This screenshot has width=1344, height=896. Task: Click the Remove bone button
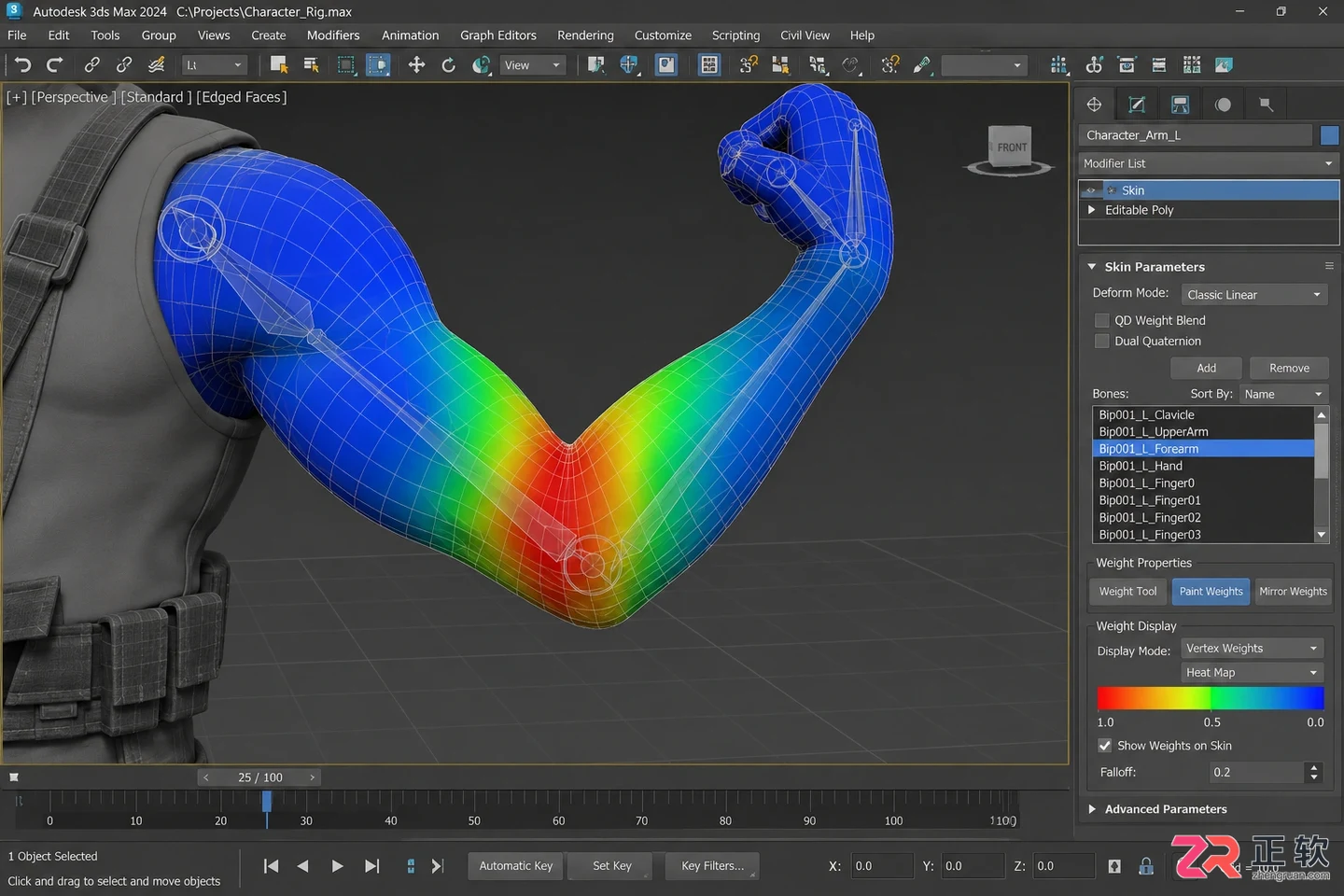[1289, 369]
